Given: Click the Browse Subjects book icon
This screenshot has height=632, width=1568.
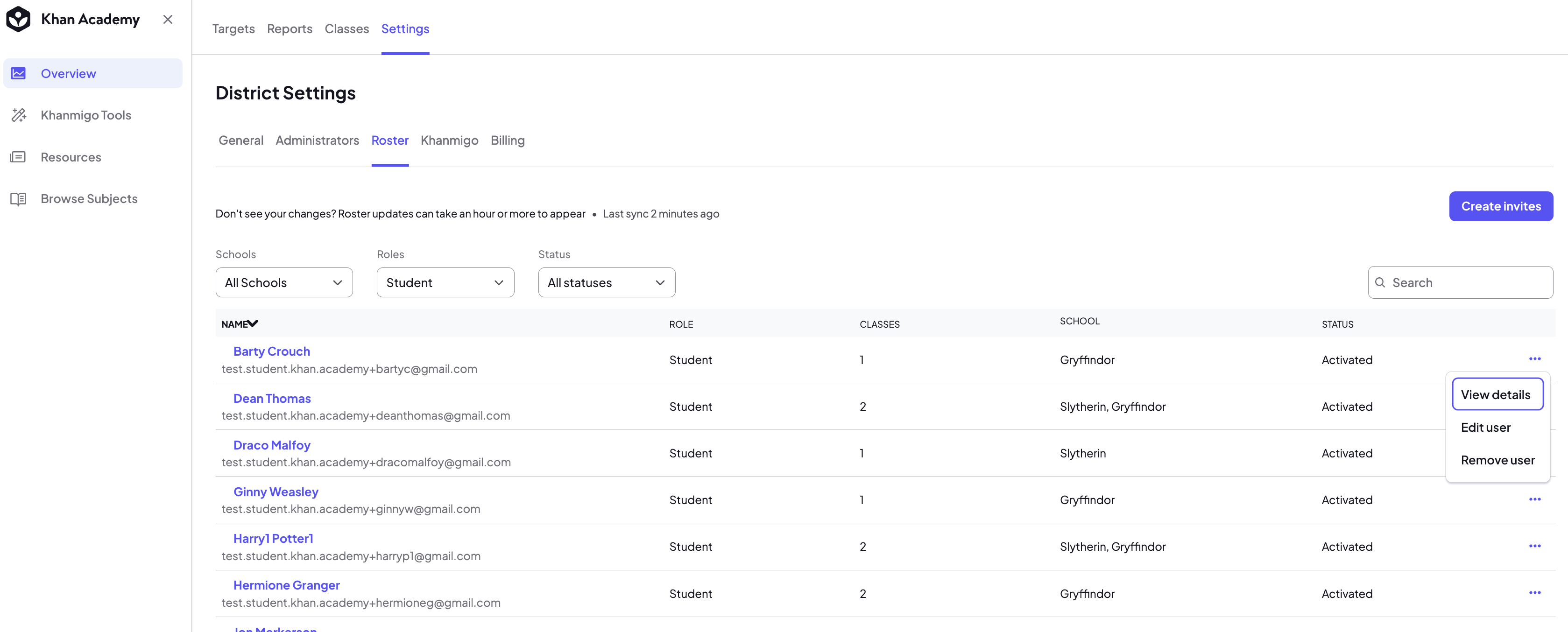Looking at the screenshot, I should pyautogui.click(x=18, y=199).
